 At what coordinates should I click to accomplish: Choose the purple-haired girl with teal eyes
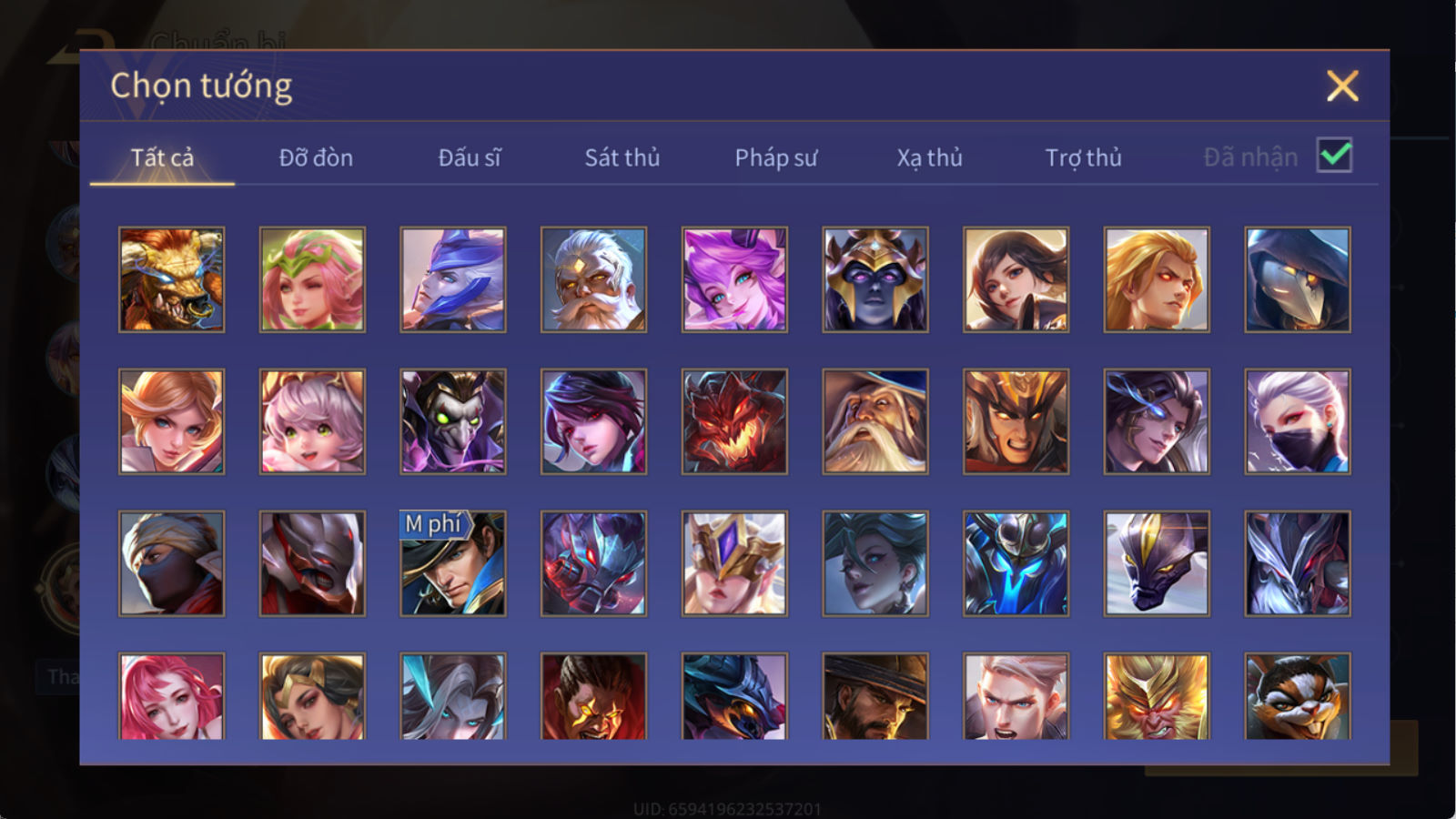(734, 279)
